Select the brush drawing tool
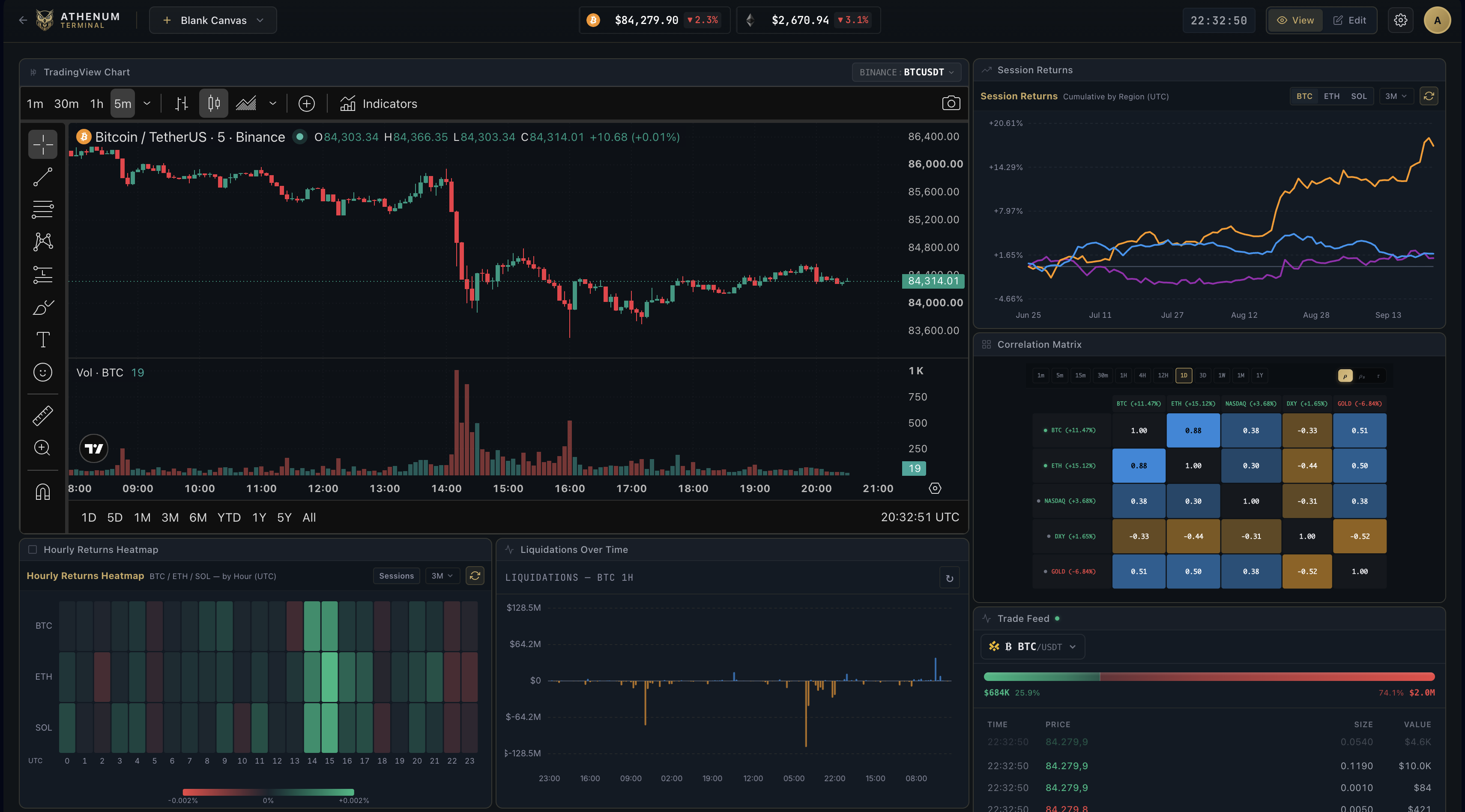The image size is (1465, 812). 43,307
